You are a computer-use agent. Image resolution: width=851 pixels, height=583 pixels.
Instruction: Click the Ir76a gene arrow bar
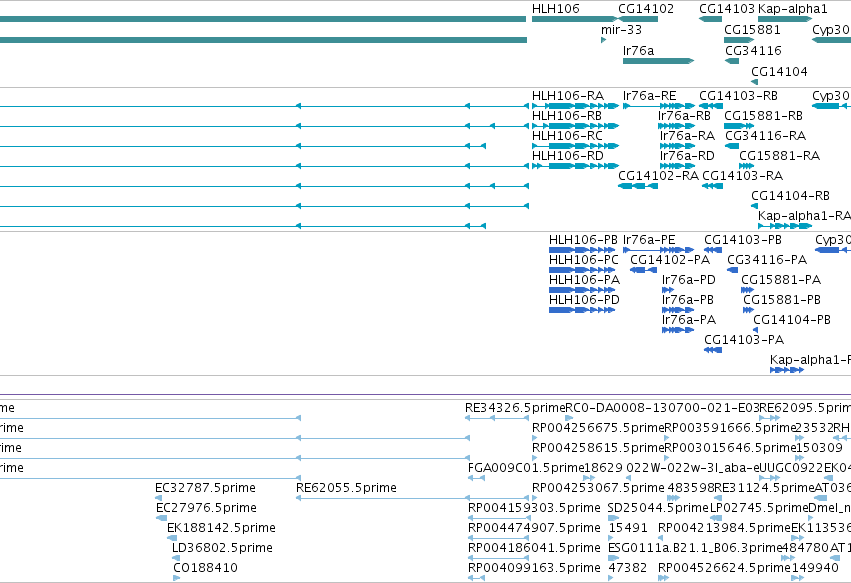click(x=658, y=61)
